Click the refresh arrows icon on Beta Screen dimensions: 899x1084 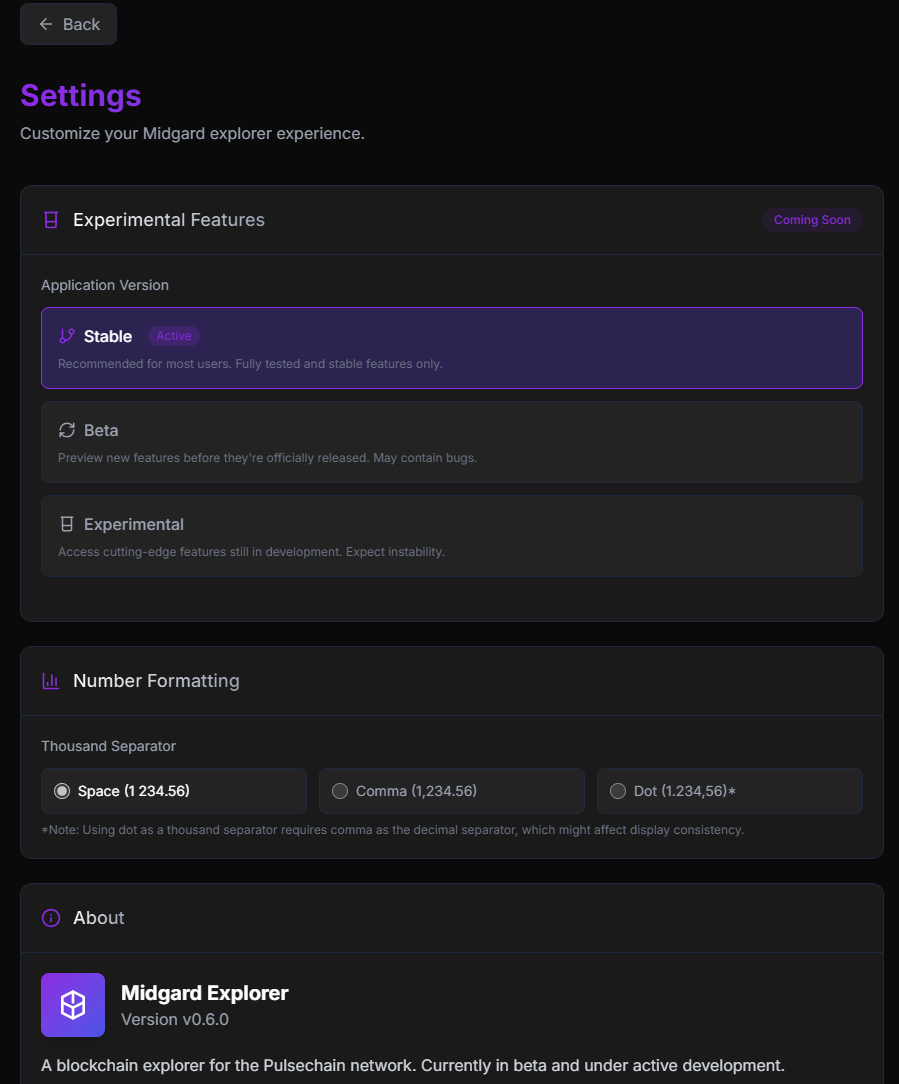click(67, 430)
